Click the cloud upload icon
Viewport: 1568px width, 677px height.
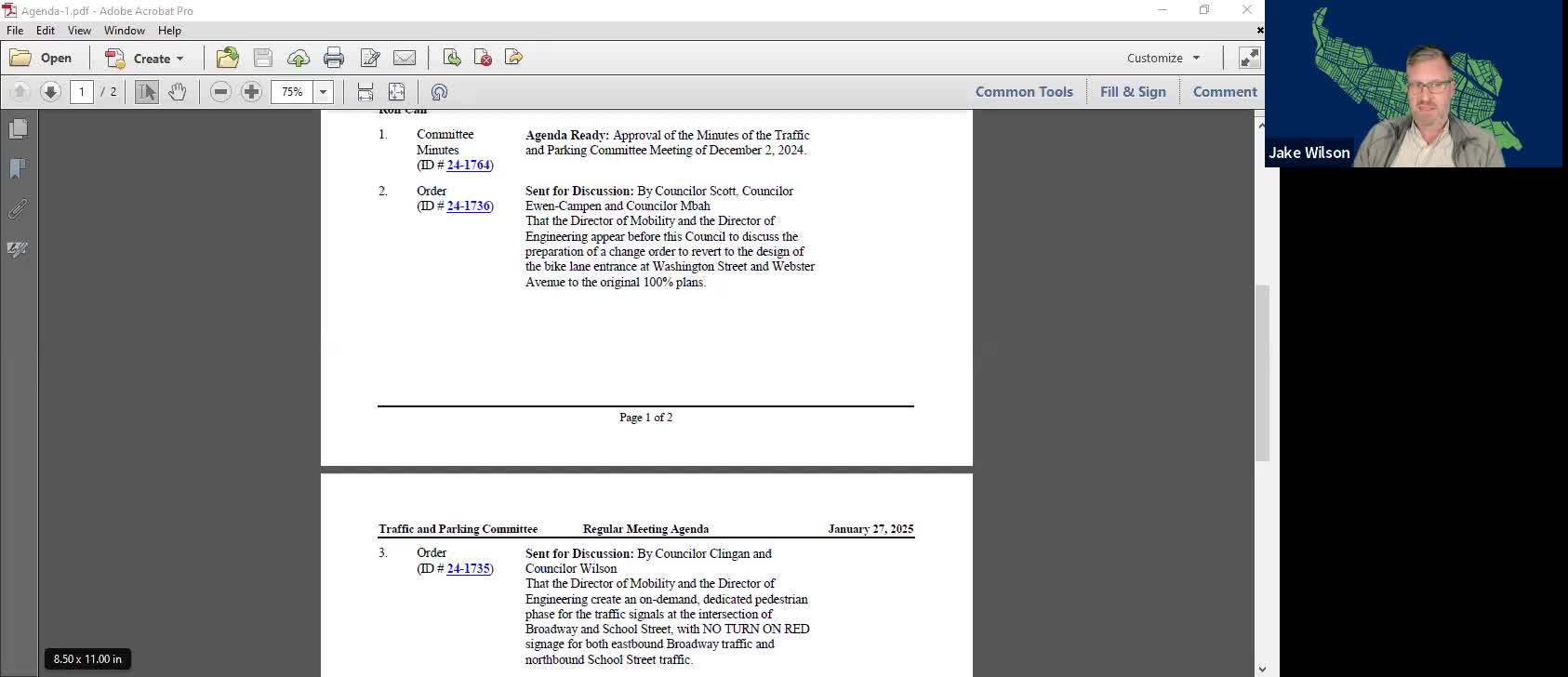click(x=299, y=58)
